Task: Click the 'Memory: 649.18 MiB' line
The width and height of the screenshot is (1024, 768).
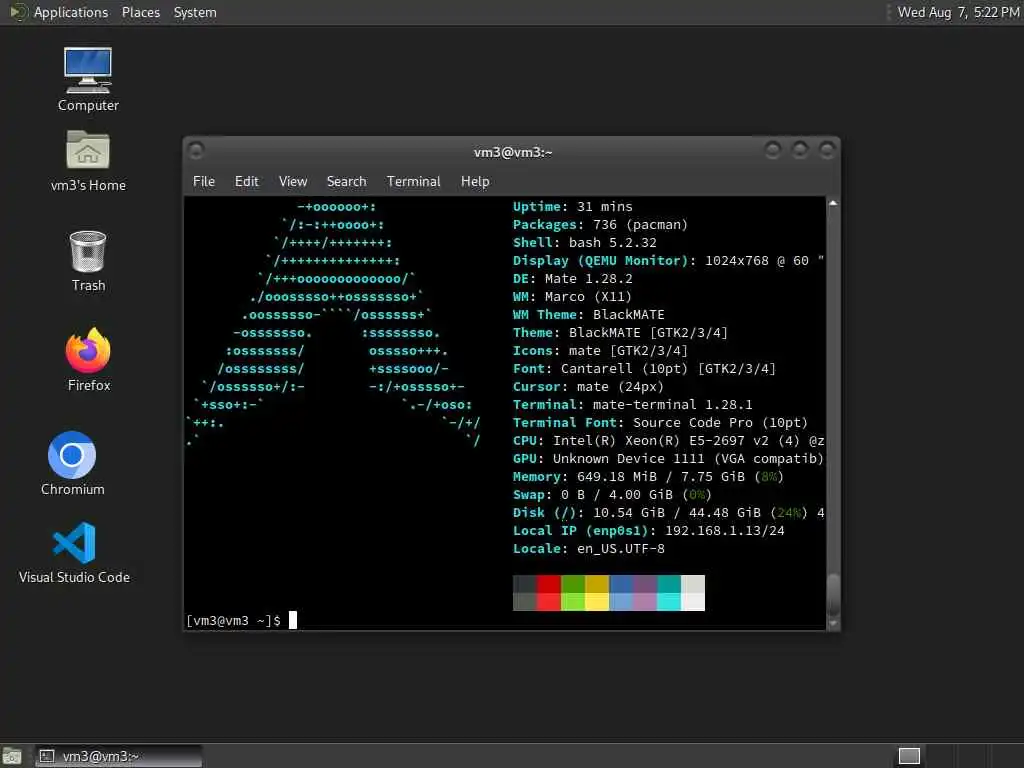Action: 648,477
